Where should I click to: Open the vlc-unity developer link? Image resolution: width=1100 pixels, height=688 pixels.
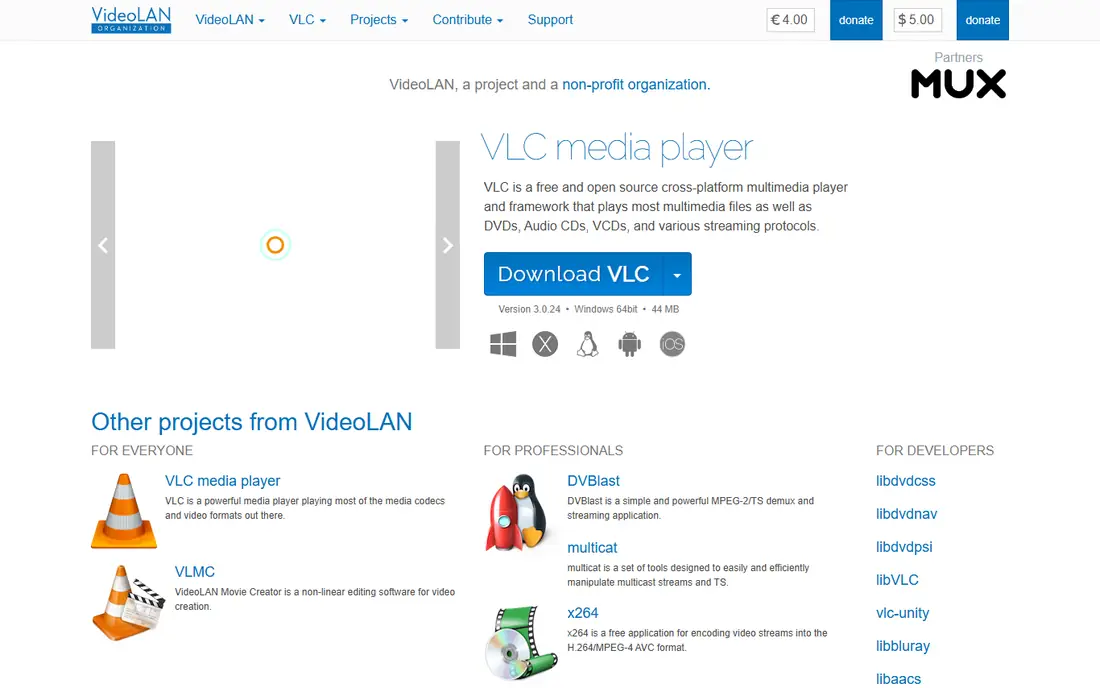click(x=902, y=612)
